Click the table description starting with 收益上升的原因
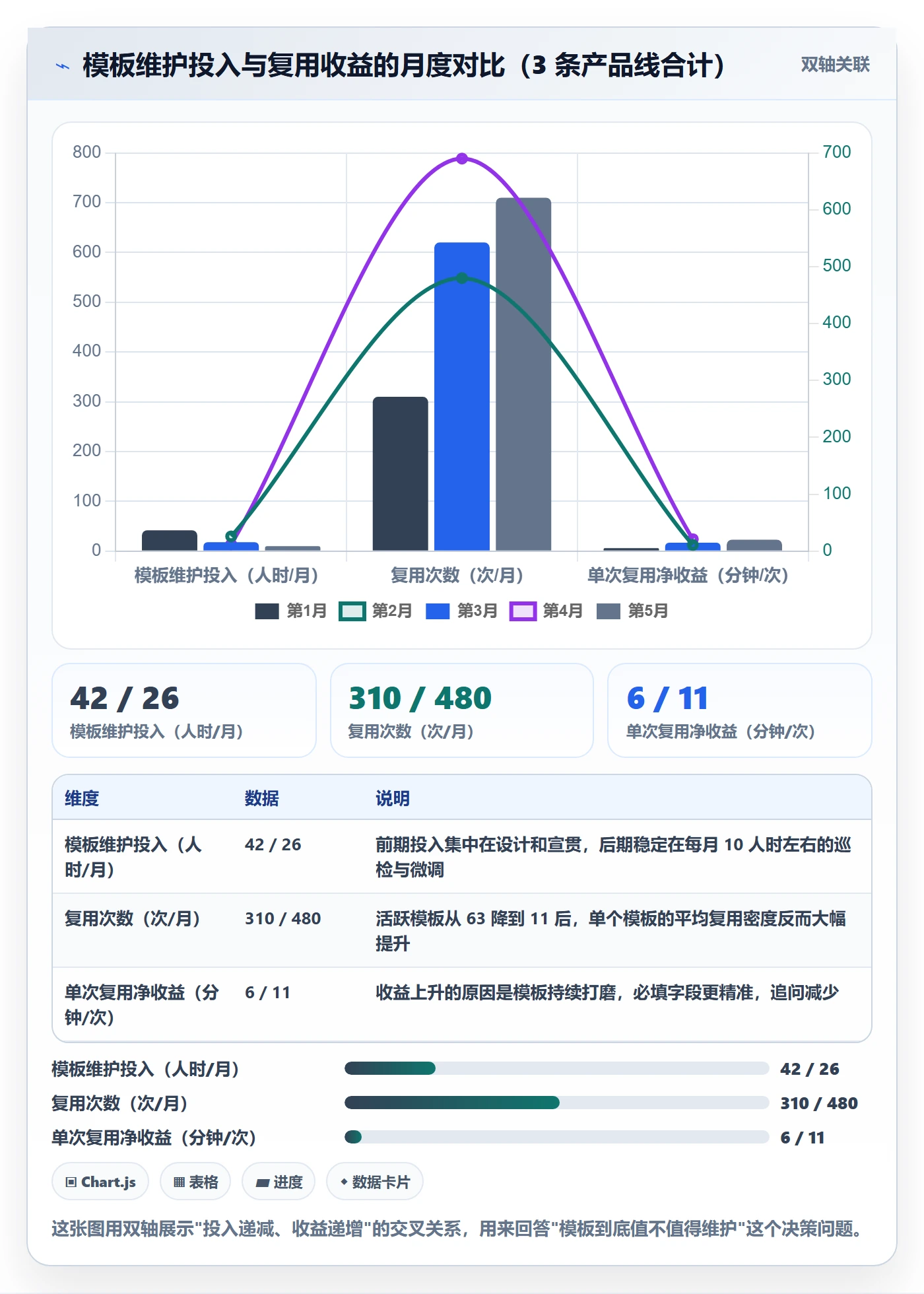 click(607, 992)
